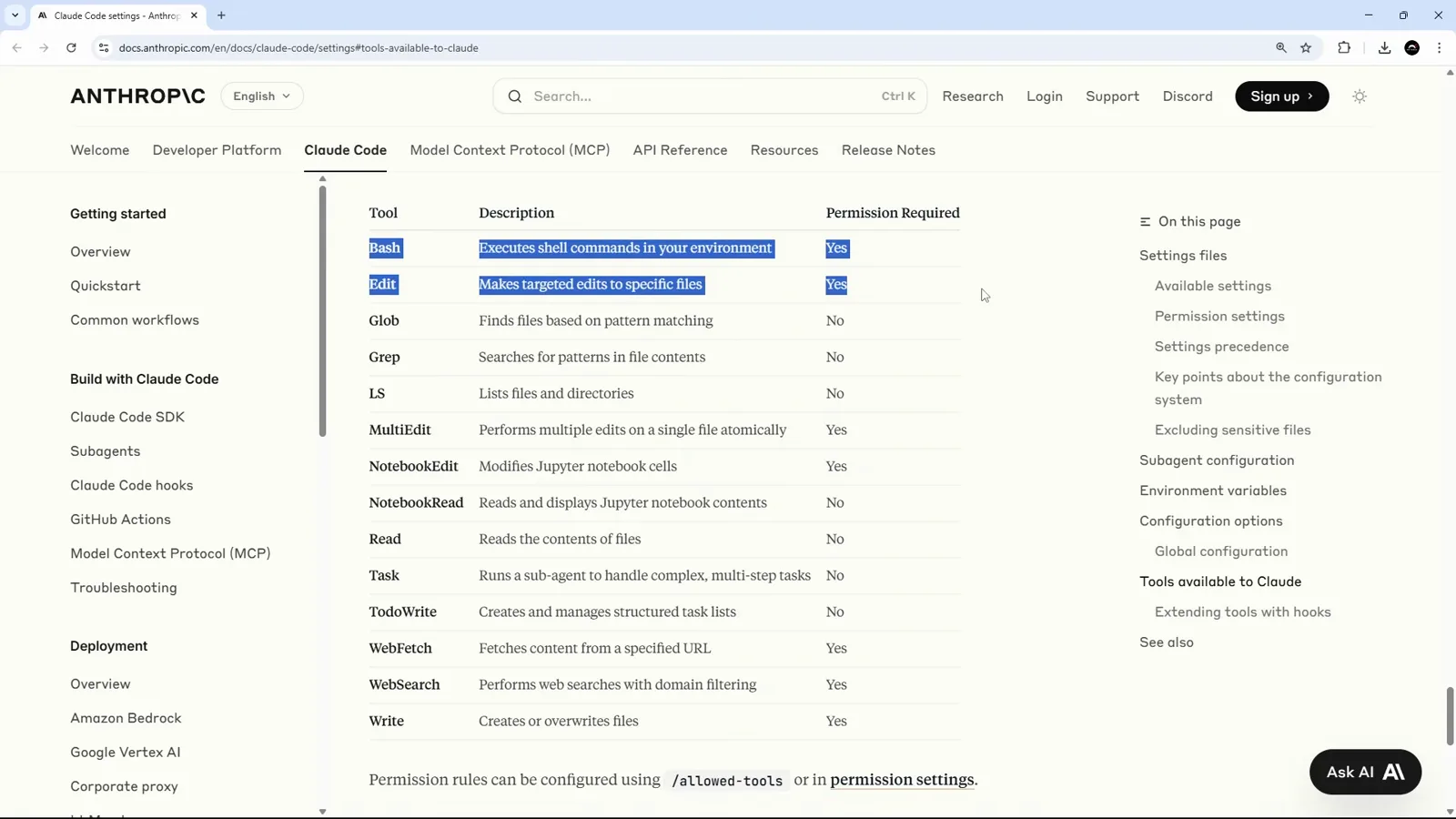Image resolution: width=1456 pixels, height=819 pixels.
Task: Click the MultiEdit tool name cell
Action: [x=399, y=430]
